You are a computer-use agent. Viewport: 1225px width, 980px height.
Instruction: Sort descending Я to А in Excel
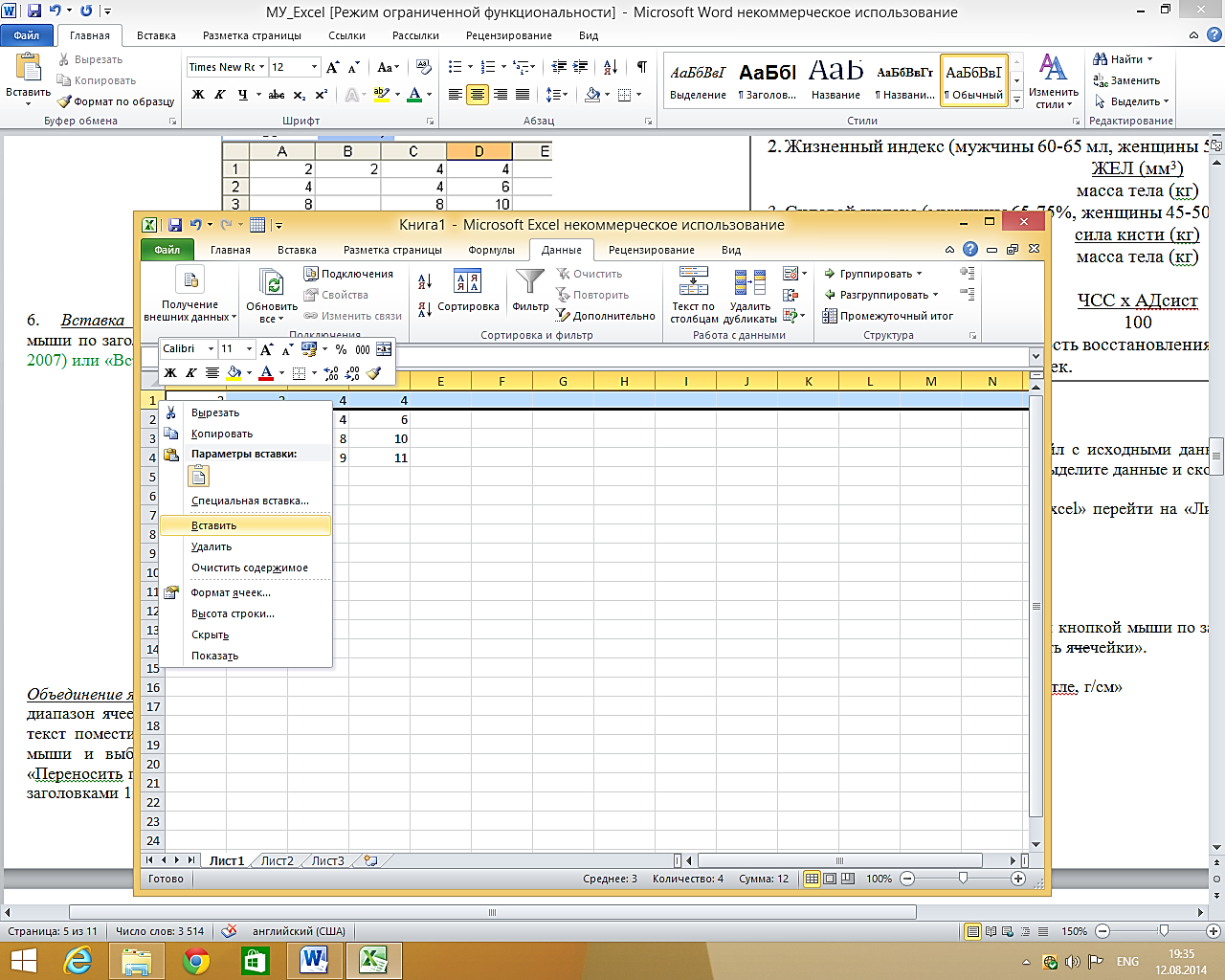click(425, 310)
